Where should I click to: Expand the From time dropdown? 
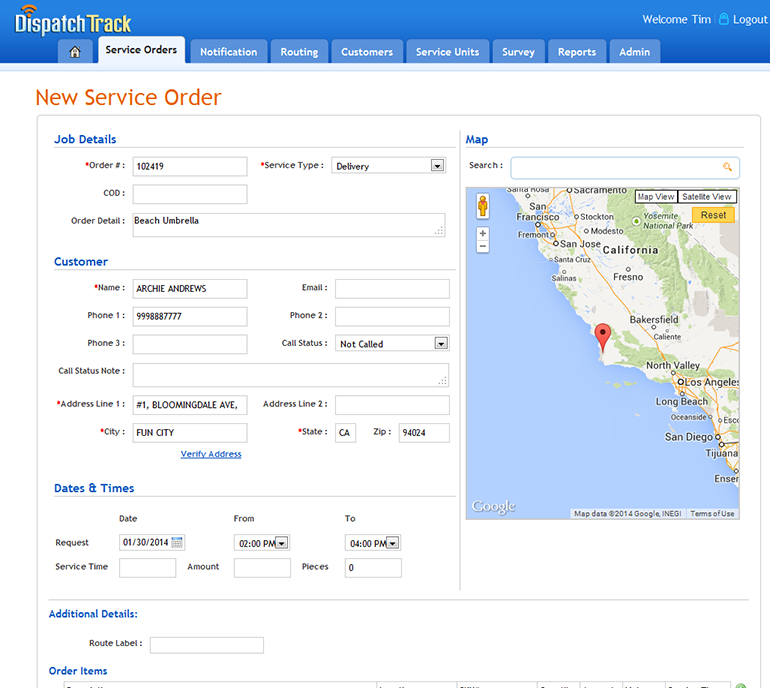tap(282, 543)
